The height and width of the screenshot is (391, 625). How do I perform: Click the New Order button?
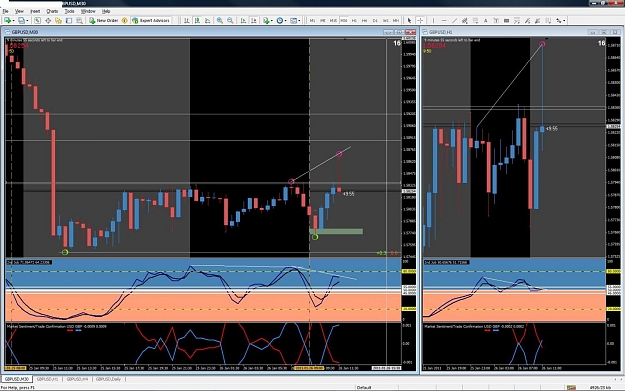[x=104, y=20]
